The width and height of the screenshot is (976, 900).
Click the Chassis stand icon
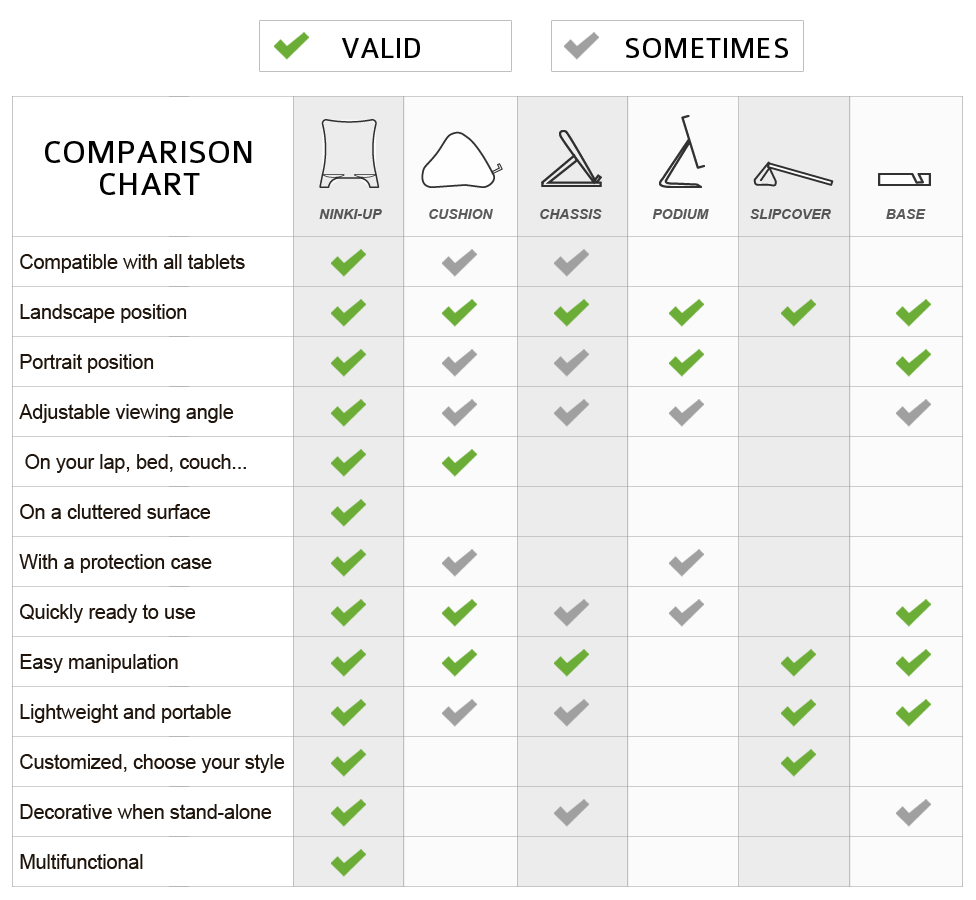571,159
